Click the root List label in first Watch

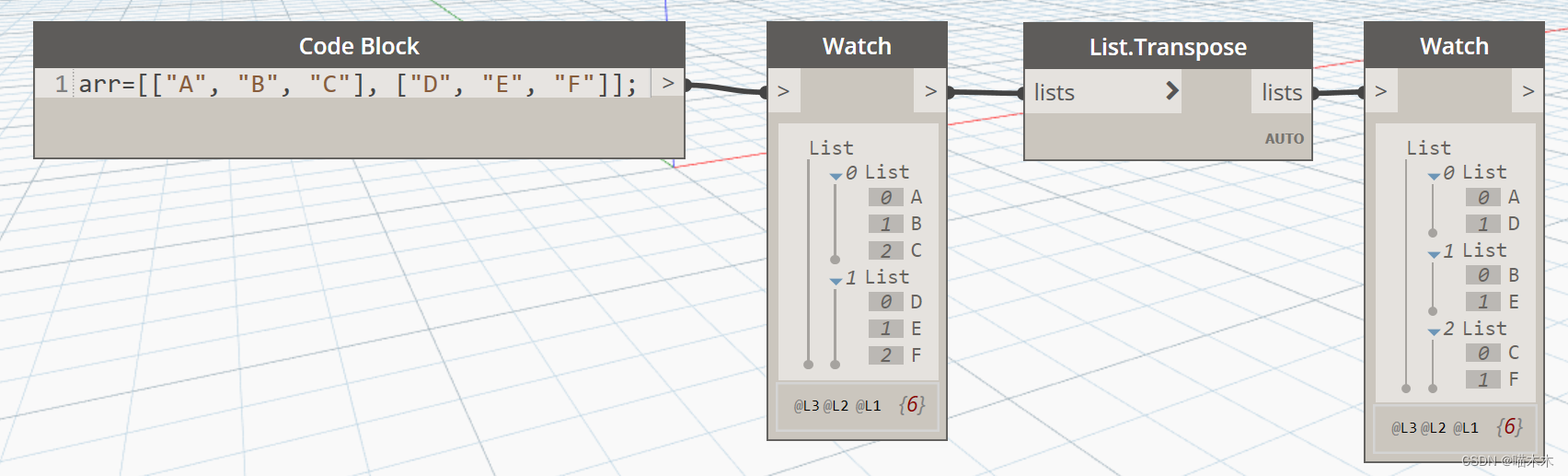coord(831,147)
